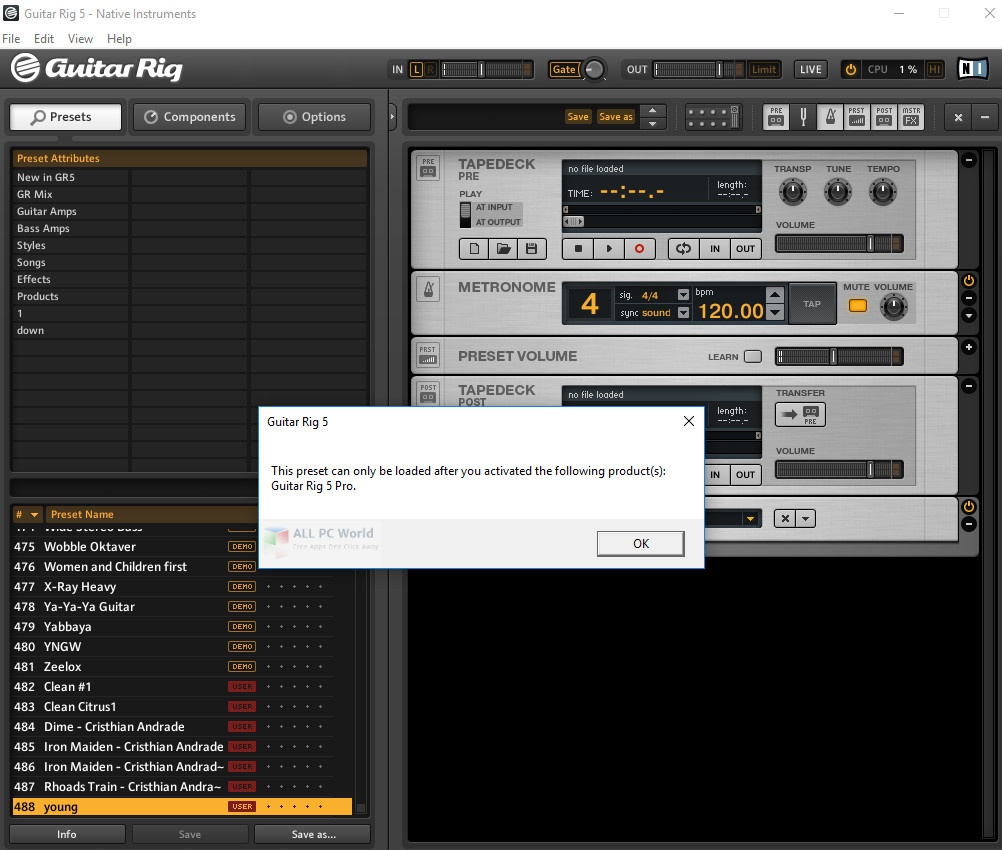Collapse the Tapedeck Pre module

[x=969, y=160]
